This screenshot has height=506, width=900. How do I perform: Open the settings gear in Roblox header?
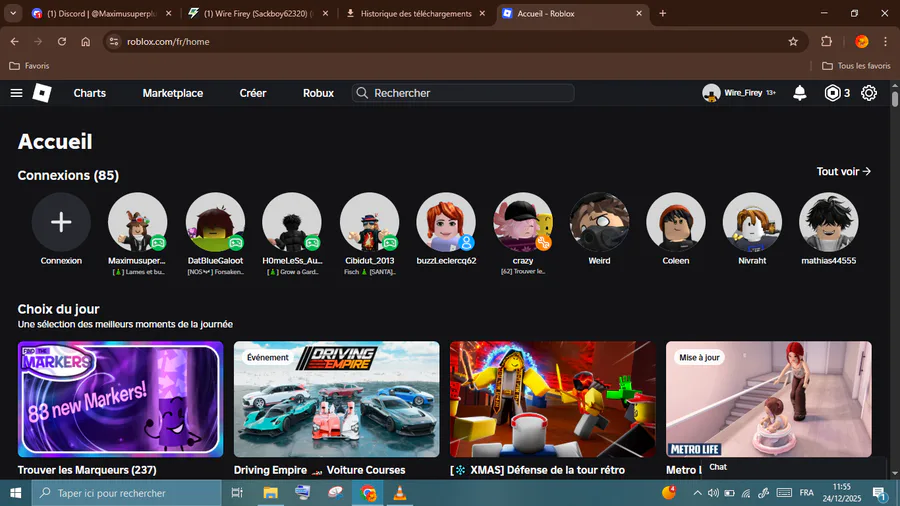pyautogui.click(x=869, y=93)
